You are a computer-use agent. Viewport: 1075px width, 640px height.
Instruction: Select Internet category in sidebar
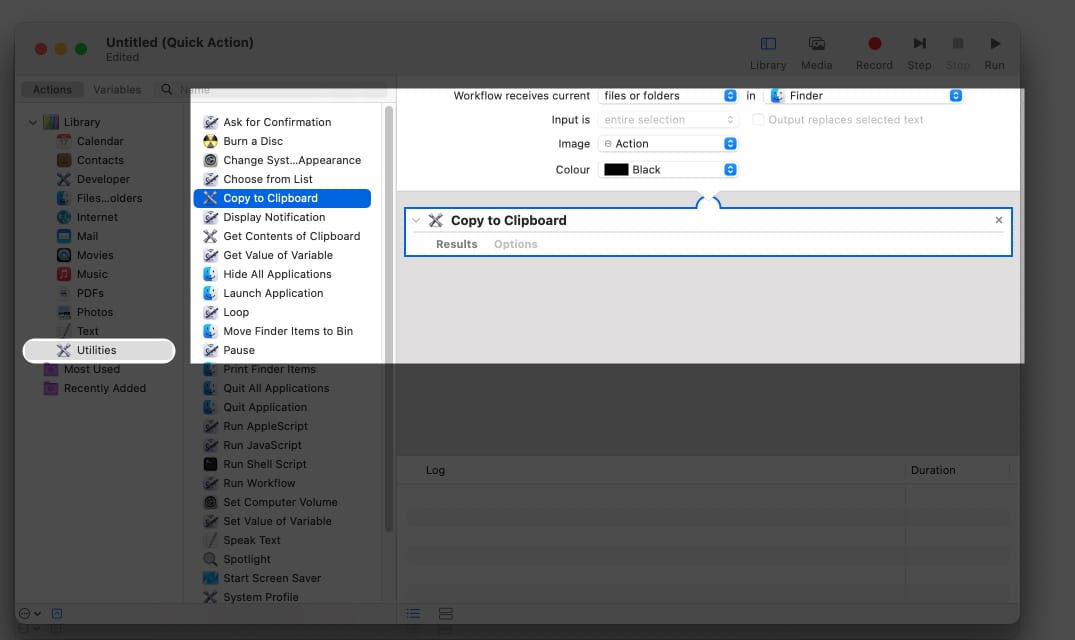(x=97, y=217)
